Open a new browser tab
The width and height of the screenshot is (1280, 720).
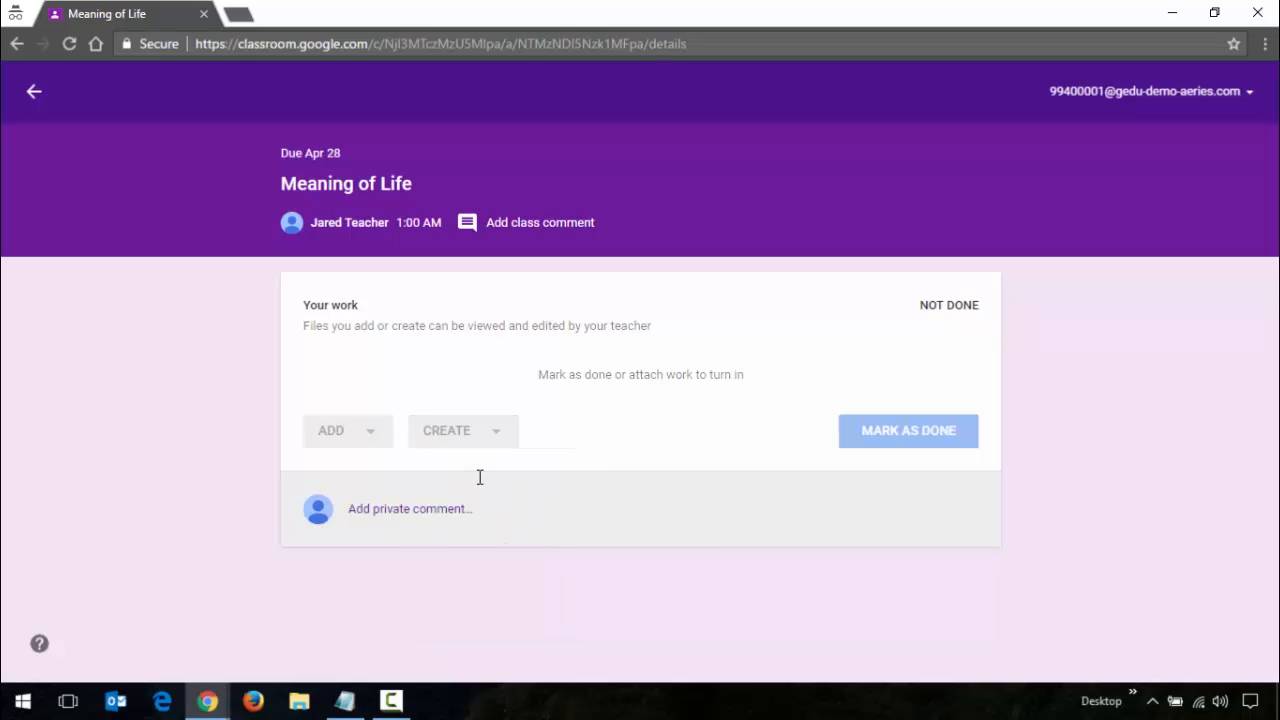[x=238, y=14]
